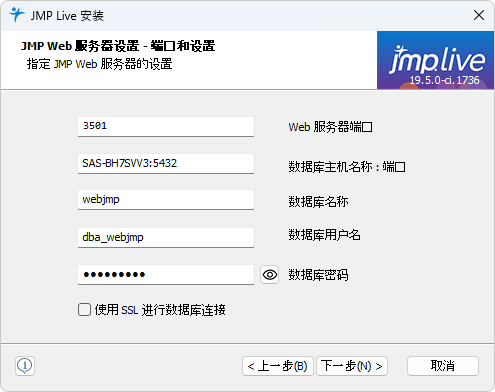Viewport: 495px width, 392px height.
Task: Go back with 上一步(B) button
Action: (x=278, y=366)
